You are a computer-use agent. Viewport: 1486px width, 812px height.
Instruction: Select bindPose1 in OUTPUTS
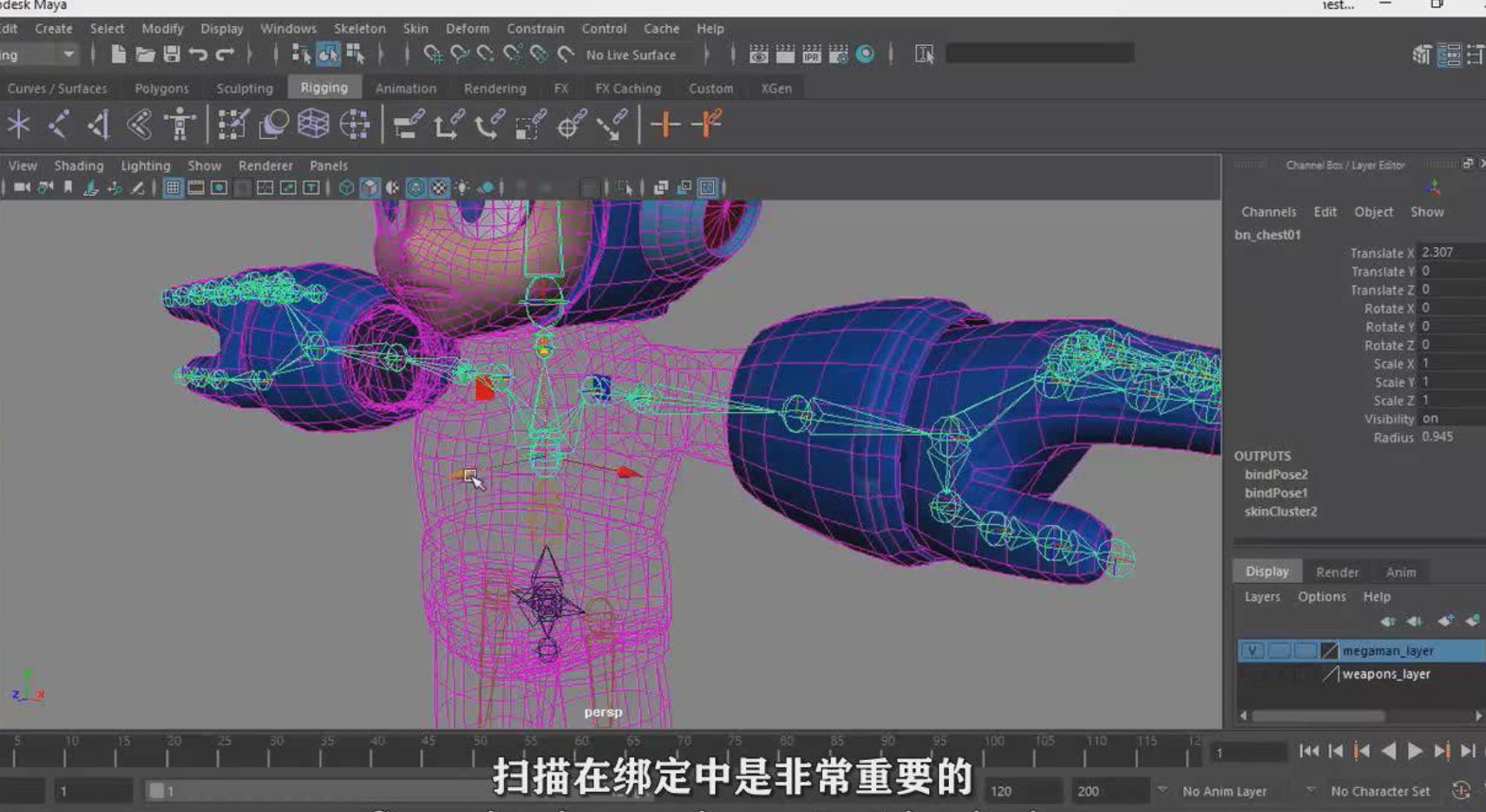[x=1275, y=493]
